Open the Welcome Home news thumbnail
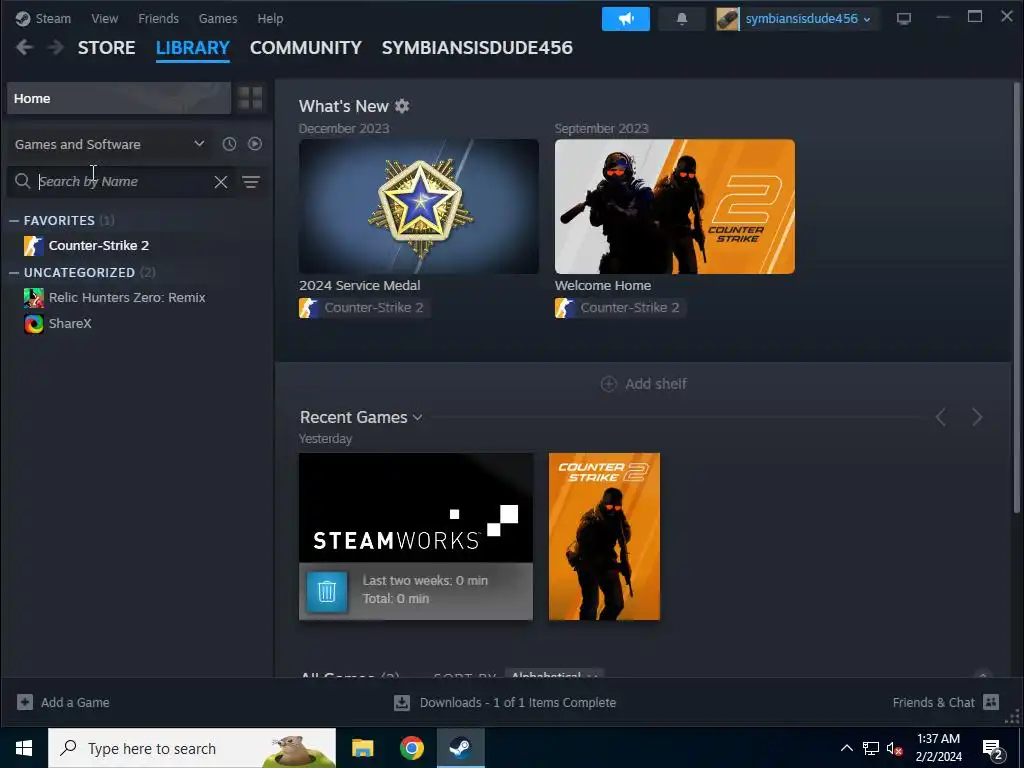The width and height of the screenshot is (1024, 768). pos(675,206)
